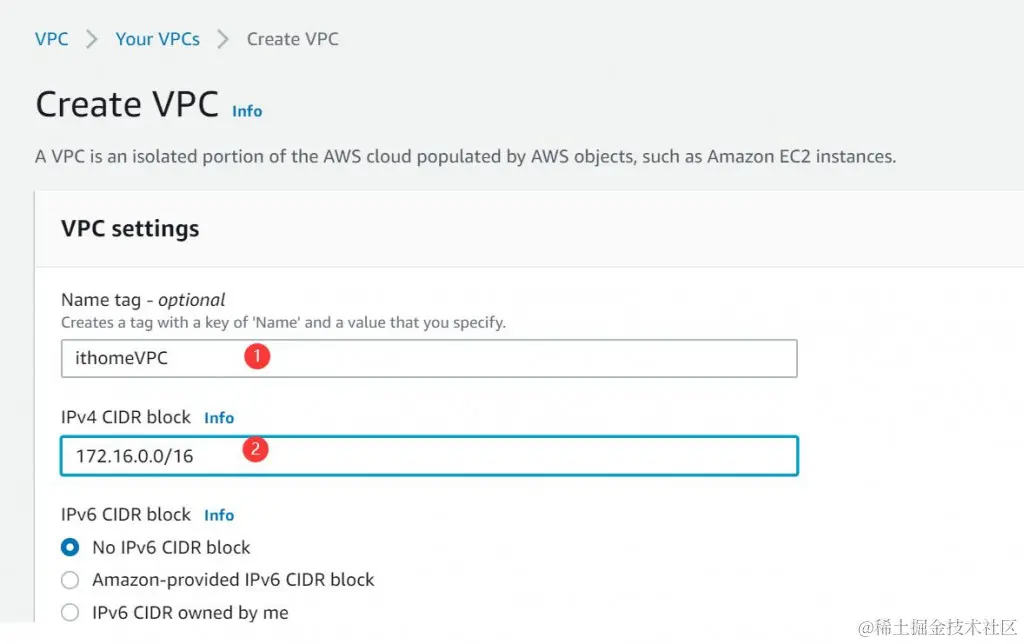The height and width of the screenshot is (644, 1024).
Task: Click the VPC breadcrumb link
Action: point(52,39)
